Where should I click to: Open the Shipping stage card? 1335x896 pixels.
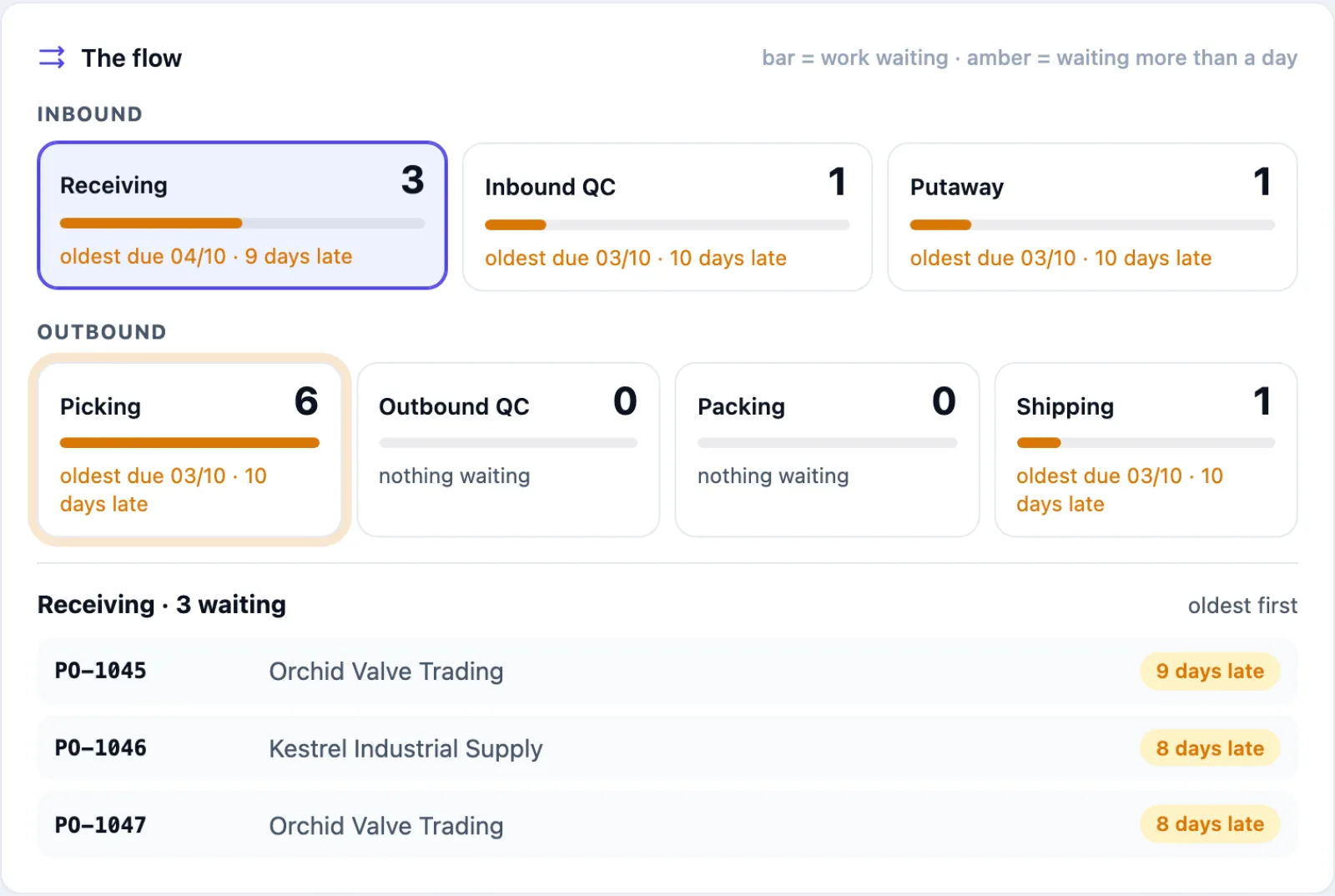[x=1146, y=450]
